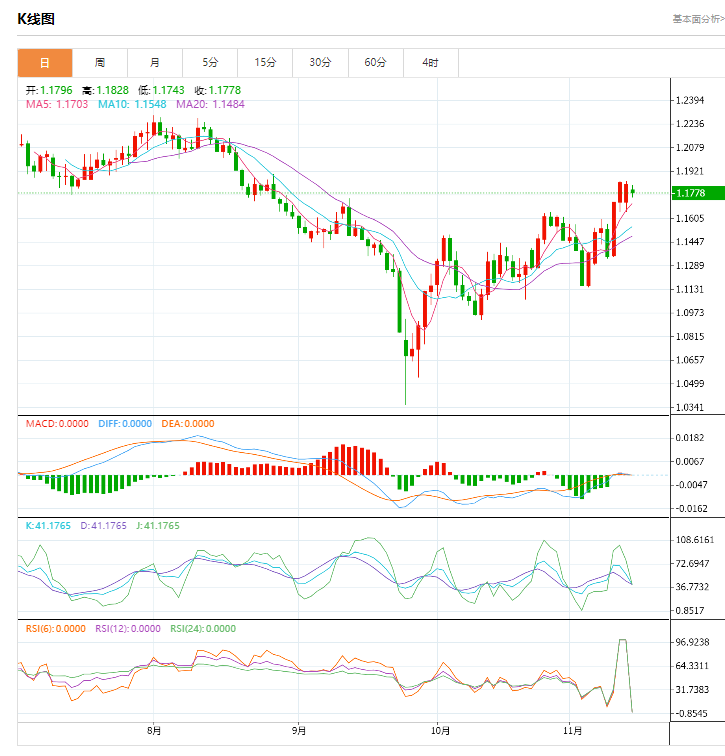The height and width of the screenshot is (756, 725).
Task: Click the 31.7383 RSI axis label
Action: coord(692,689)
